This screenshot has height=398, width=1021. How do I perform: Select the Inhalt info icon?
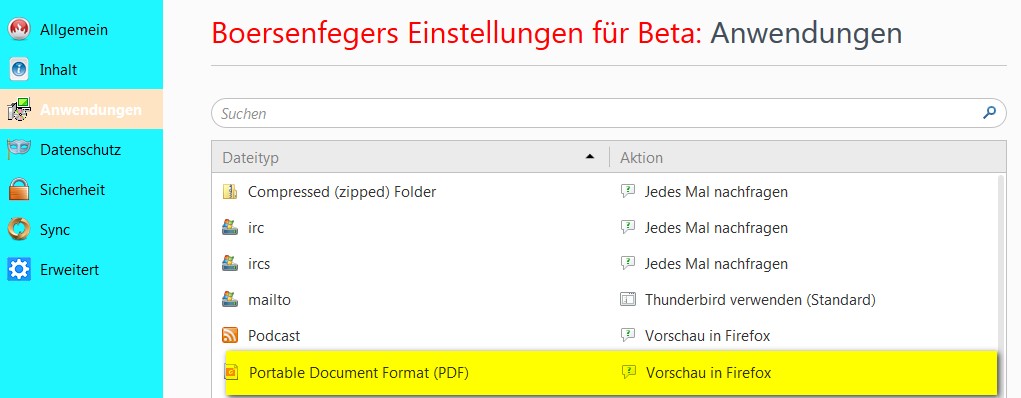pyautogui.click(x=19, y=70)
